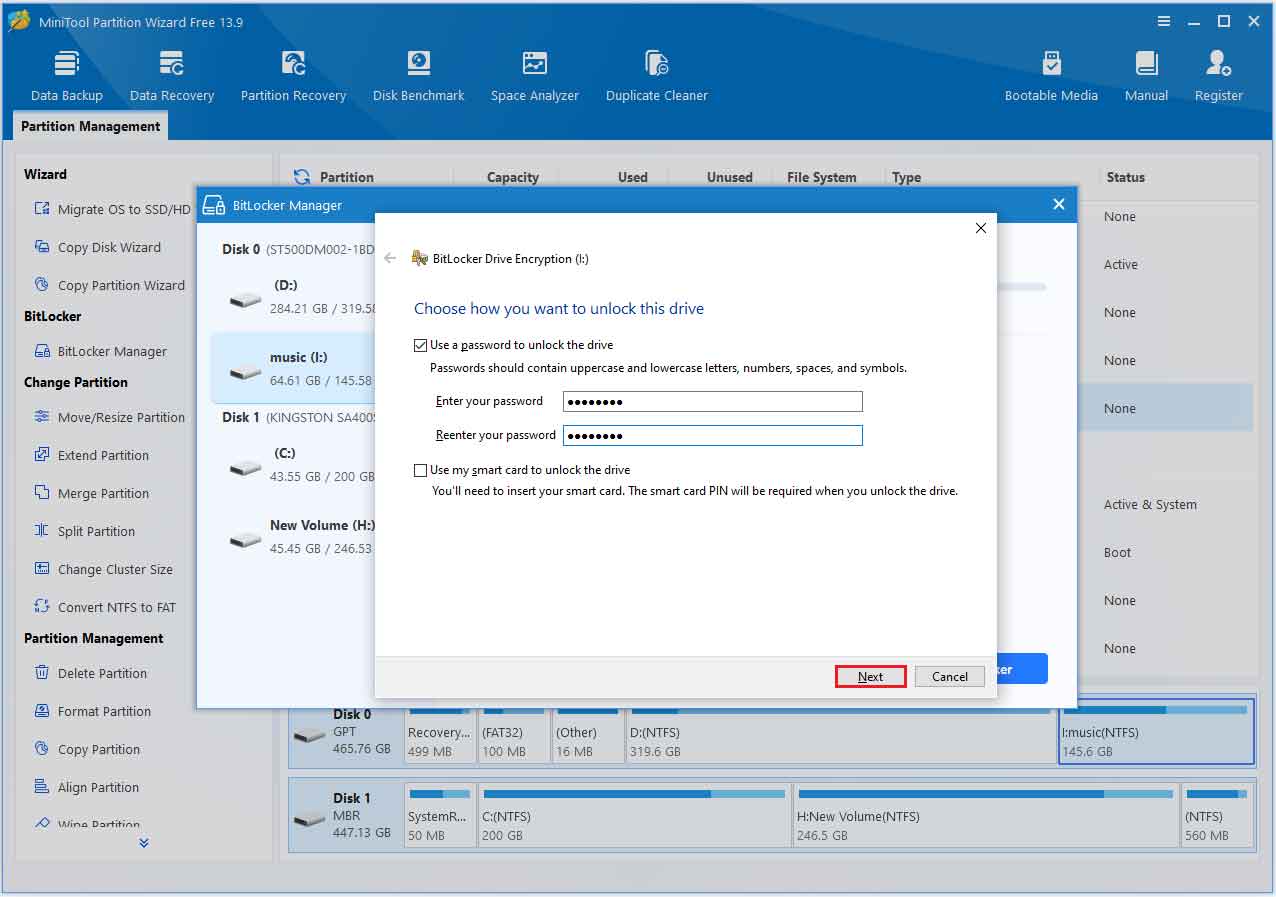Screen dimensions: 1276x897
Task: Sort by Used column header
Action: [633, 177]
